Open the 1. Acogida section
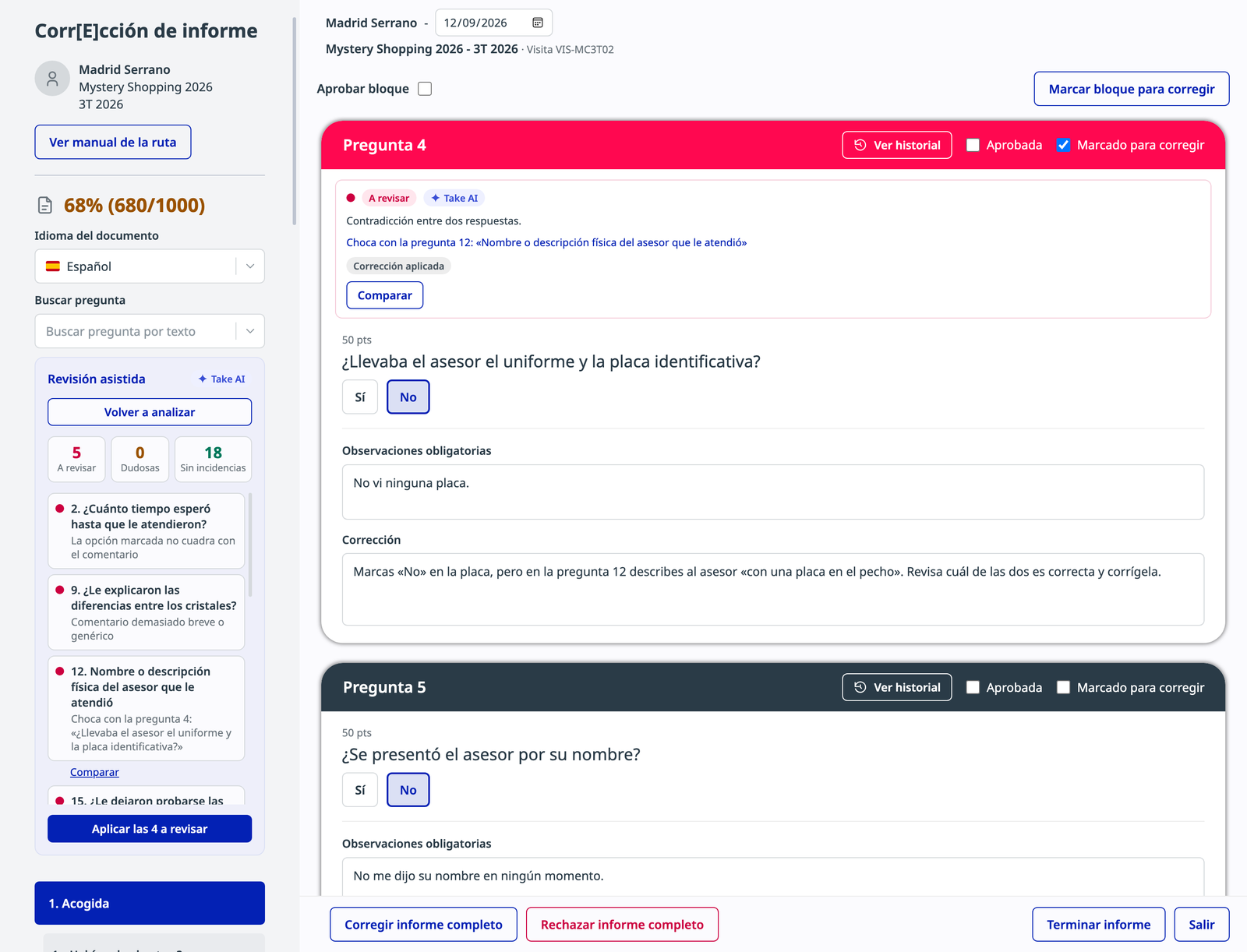Screen dimensions: 1247x952 point(150,904)
